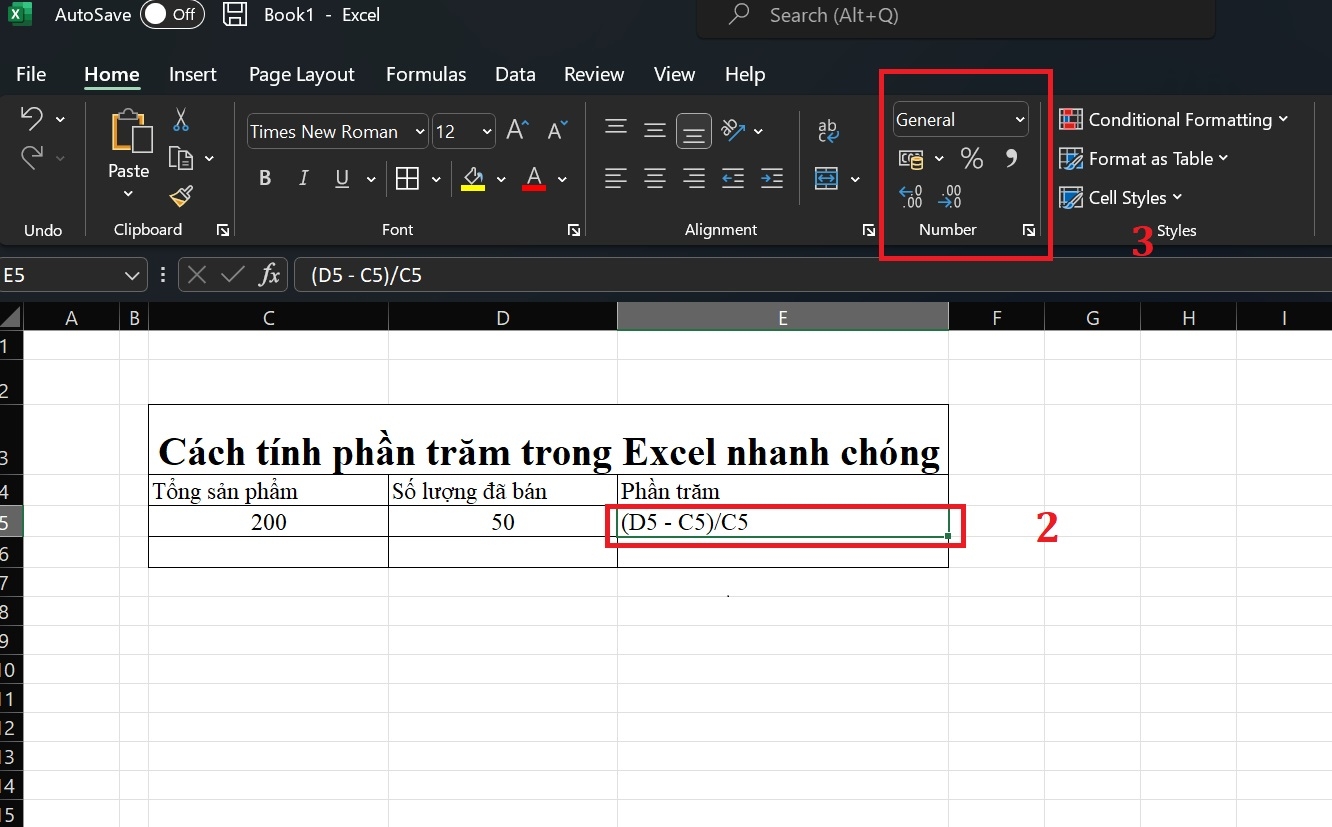Image resolution: width=1332 pixels, height=827 pixels.
Task: Toggle bold formatting
Action: click(x=265, y=178)
